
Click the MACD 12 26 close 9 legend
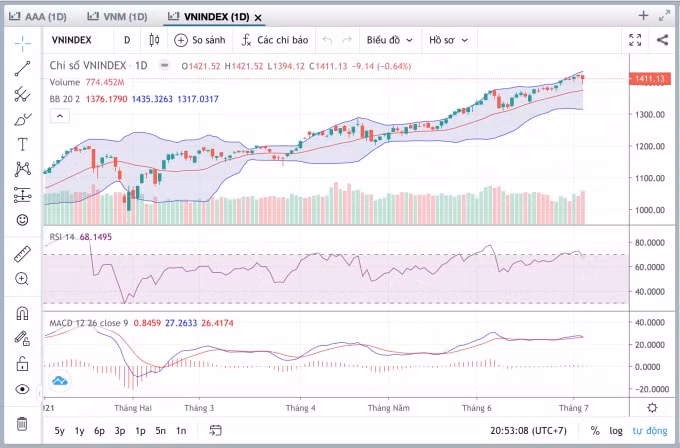[89, 323]
